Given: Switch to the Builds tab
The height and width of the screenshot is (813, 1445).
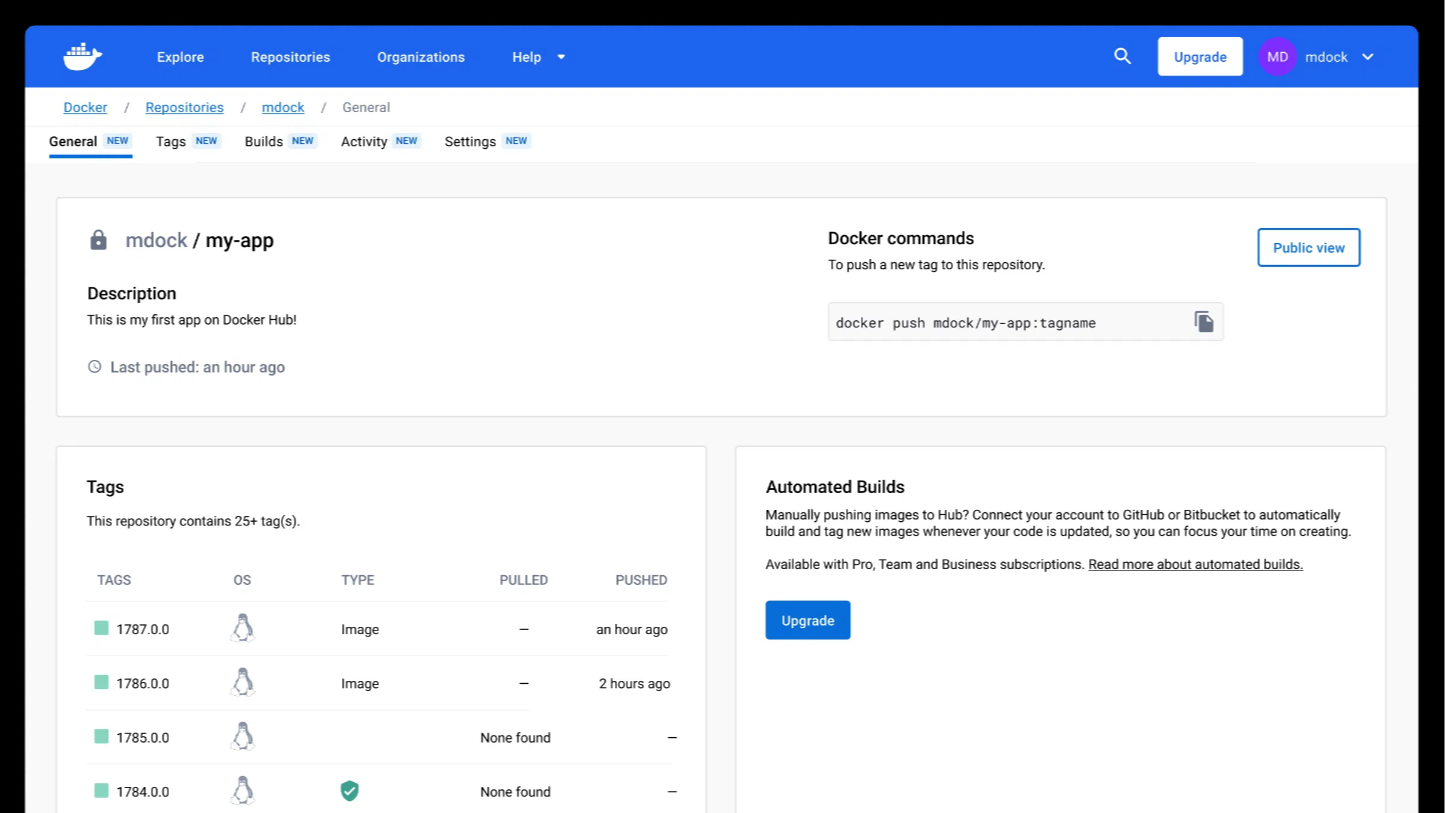Looking at the screenshot, I should tap(280, 141).
